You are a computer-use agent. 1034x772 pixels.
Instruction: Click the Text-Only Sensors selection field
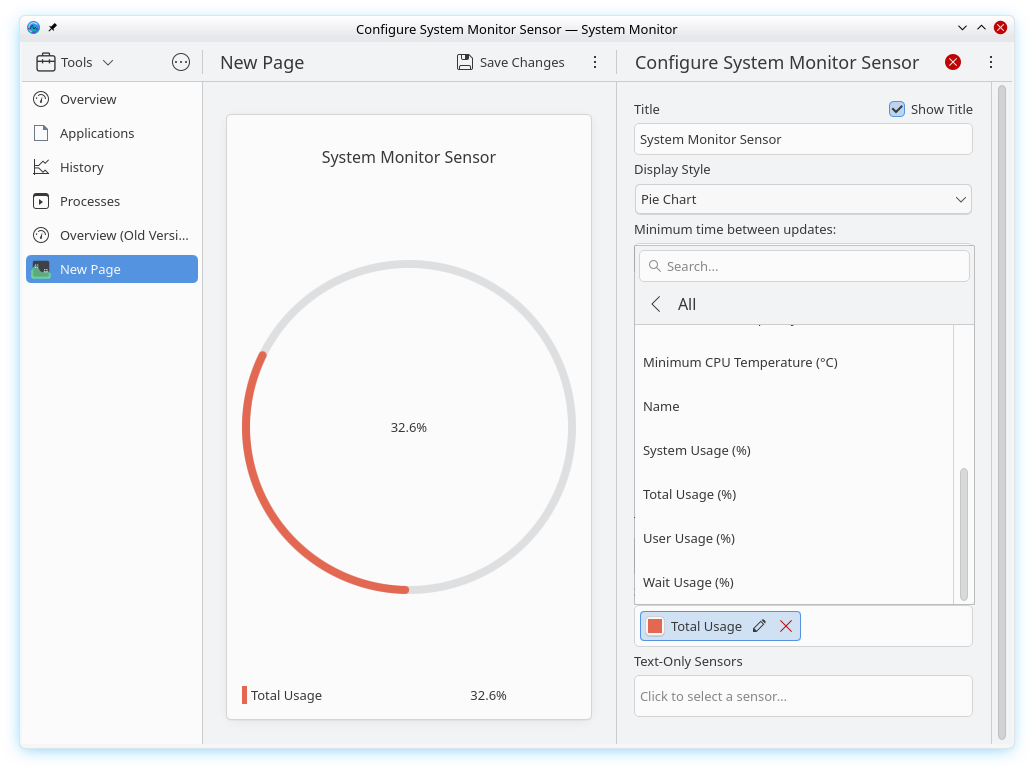[x=803, y=696]
